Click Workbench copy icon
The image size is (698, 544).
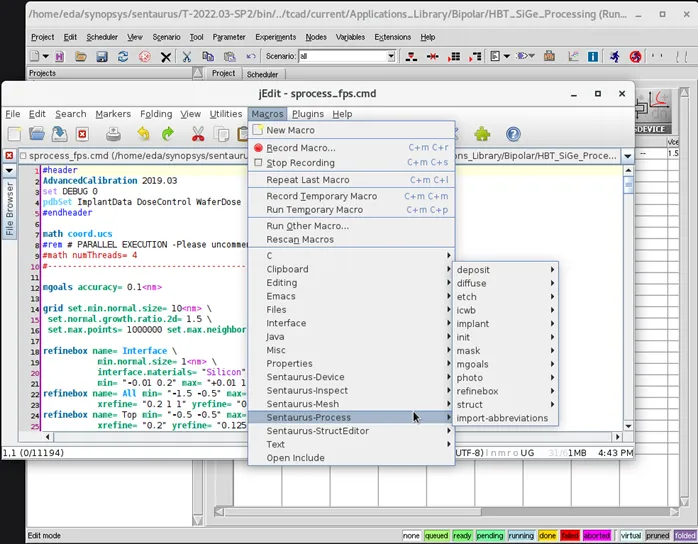coord(208,57)
